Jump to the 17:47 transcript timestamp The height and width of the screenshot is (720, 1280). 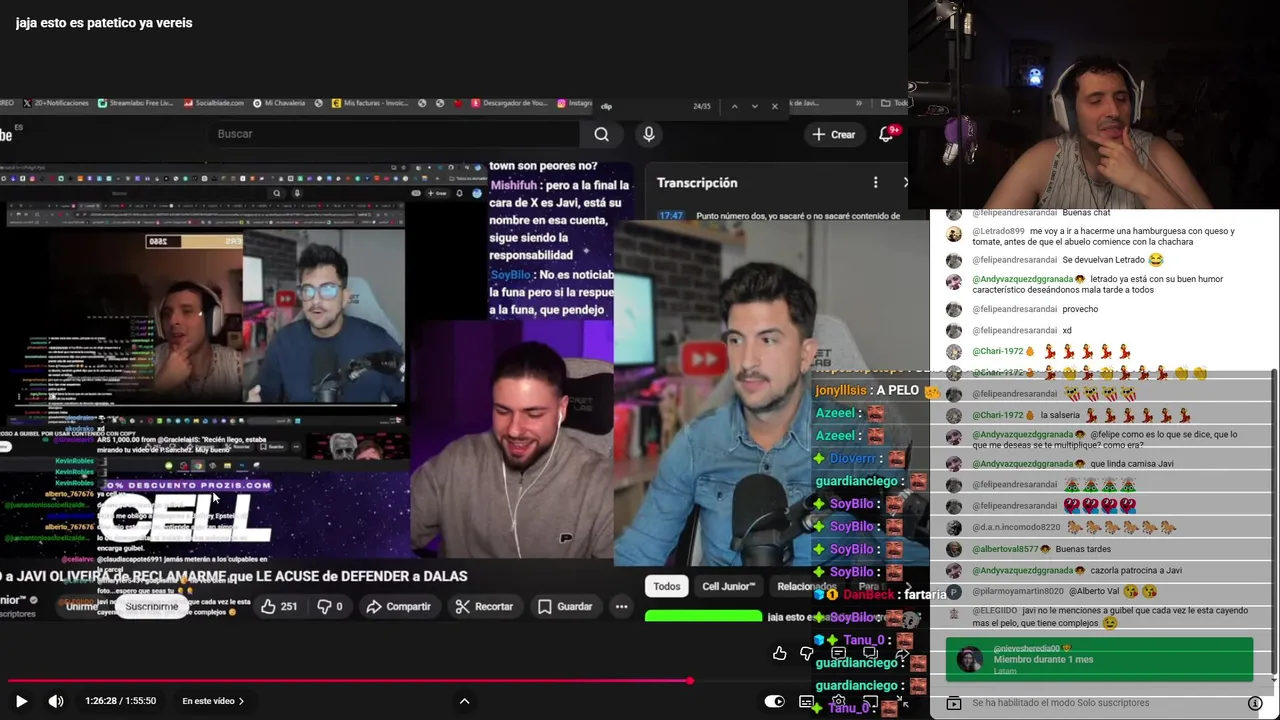coord(671,216)
